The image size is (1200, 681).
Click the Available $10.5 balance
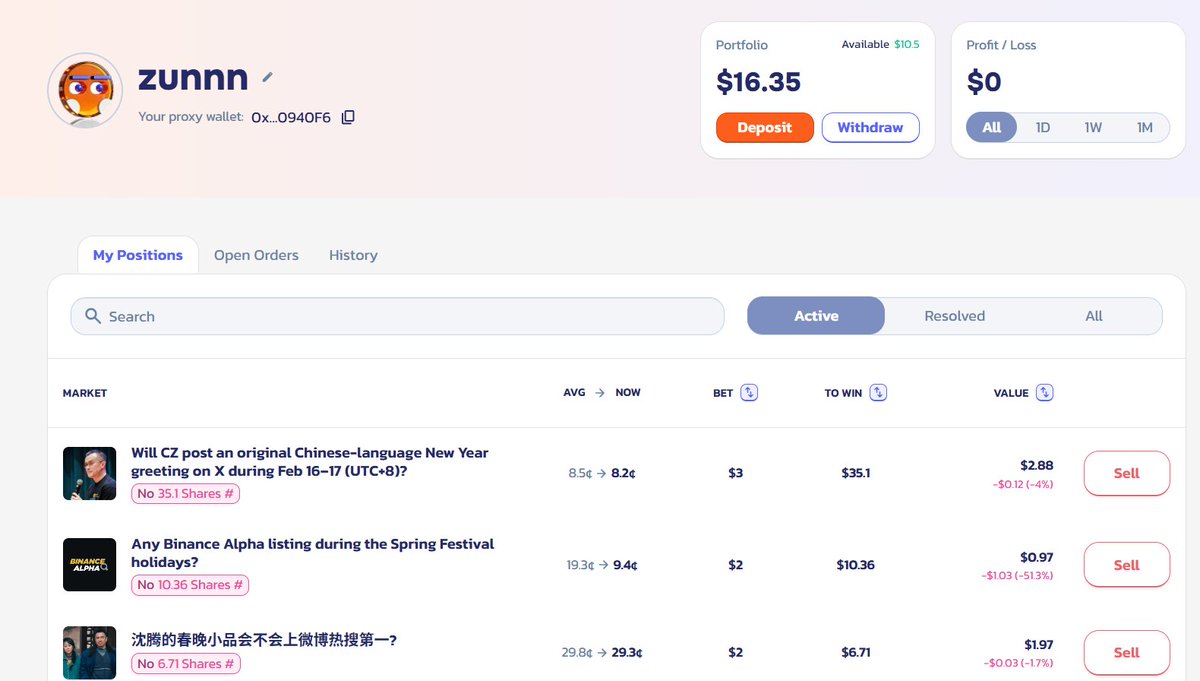880,44
